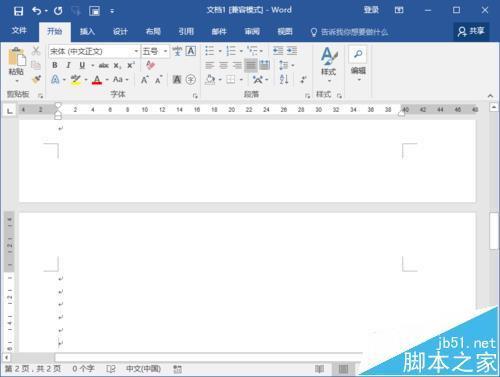The height and width of the screenshot is (377, 500).
Task: Click the Redo/Repeat arrow icon
Action: pos(58,11)
